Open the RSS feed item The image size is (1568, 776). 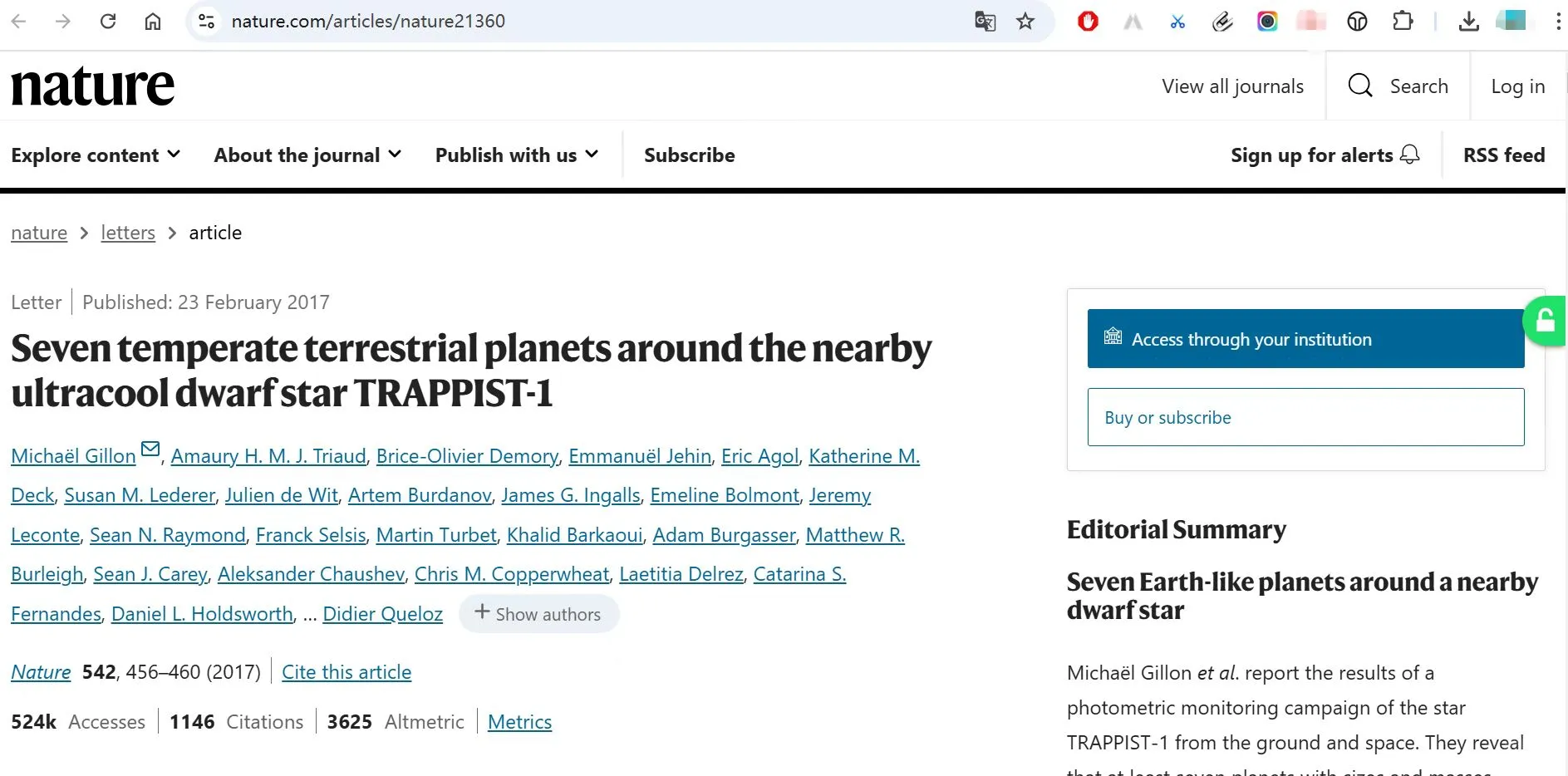click(1504, 155)
